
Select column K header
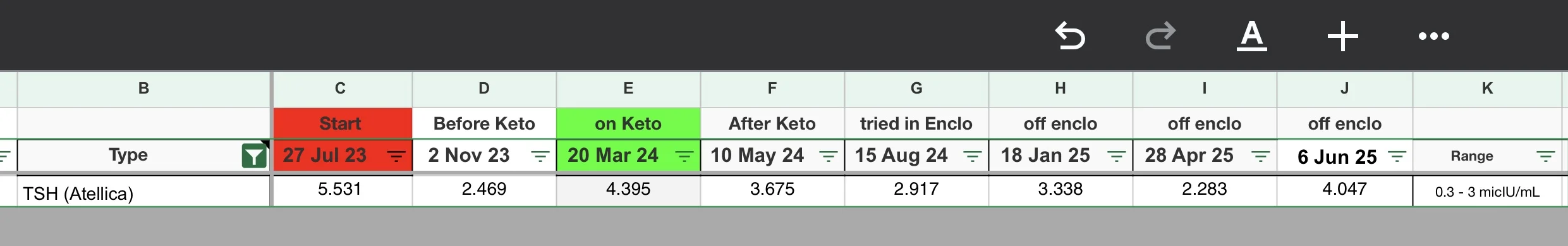pyautogui.click(x=1487, y=89)
